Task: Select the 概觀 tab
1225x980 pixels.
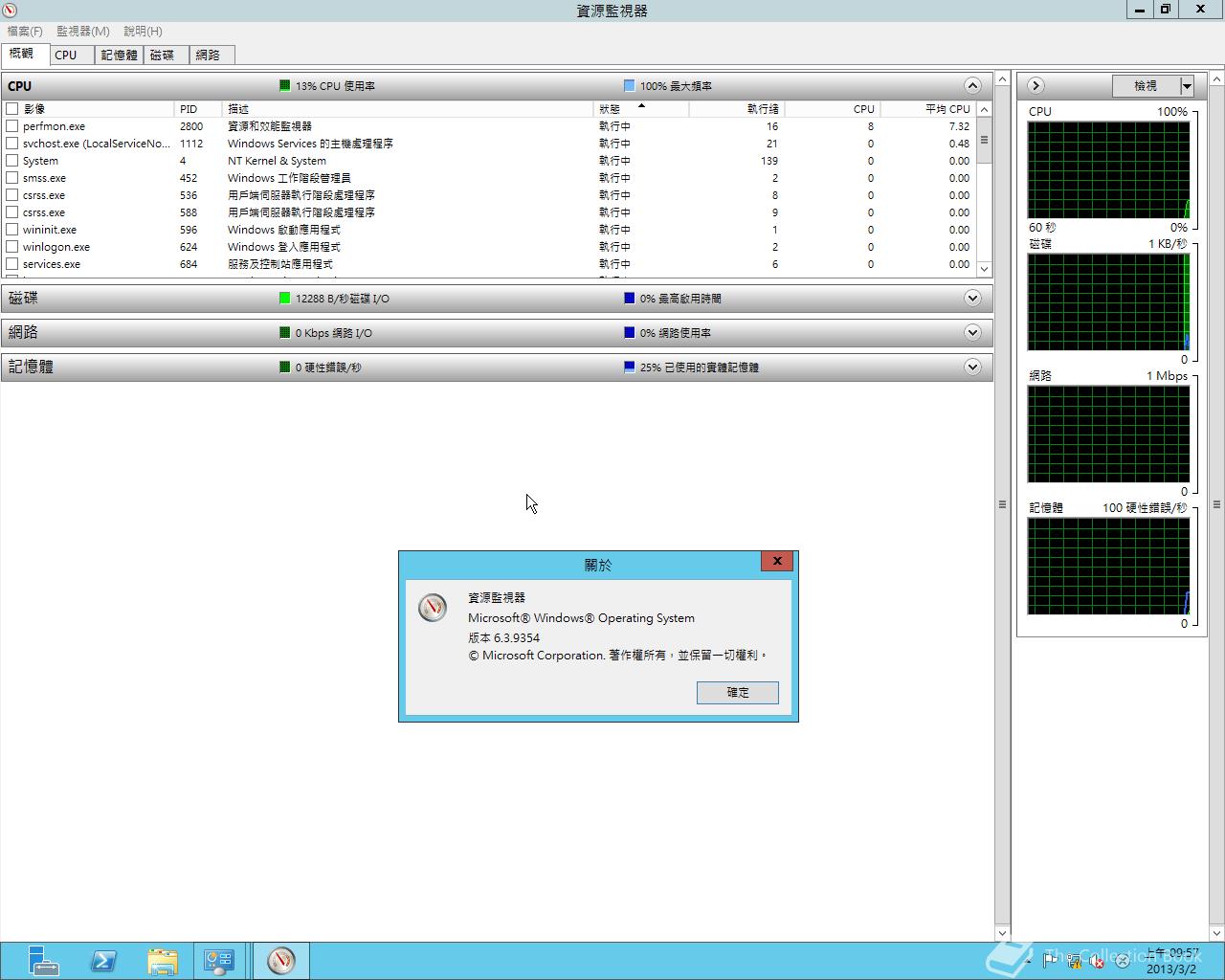Action: coord(23,54)
